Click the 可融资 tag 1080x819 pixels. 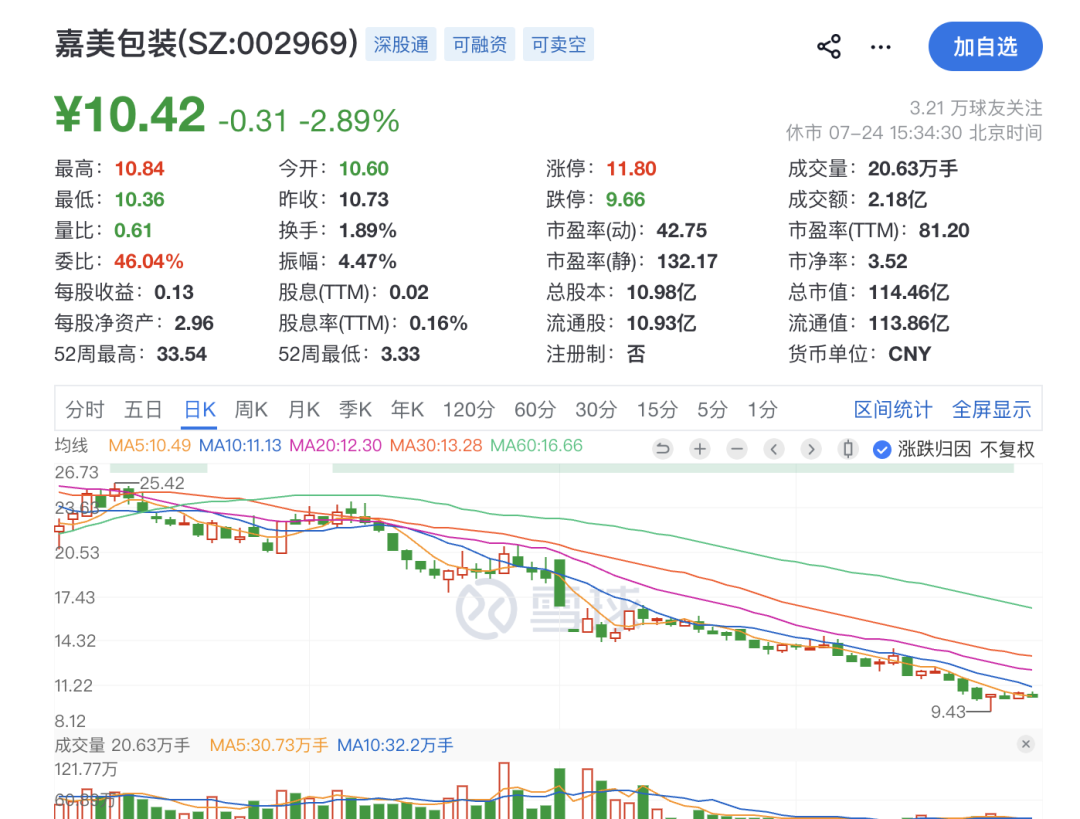click(x=479, y=45)
